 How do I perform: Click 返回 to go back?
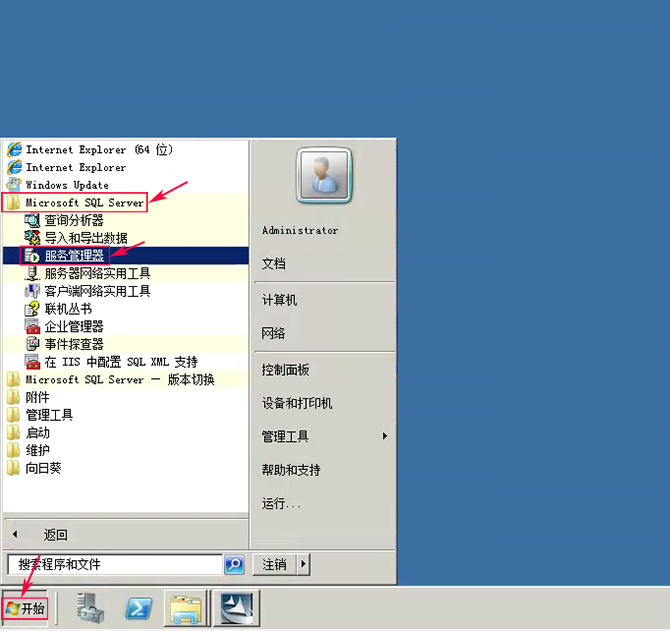pyautogui.click(x=55, y=535)
